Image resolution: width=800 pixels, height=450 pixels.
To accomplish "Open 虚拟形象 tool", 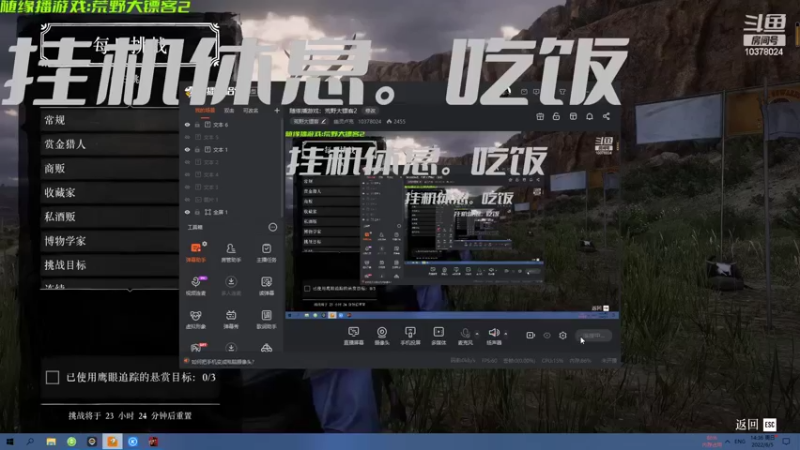I will tap(196, 319).
